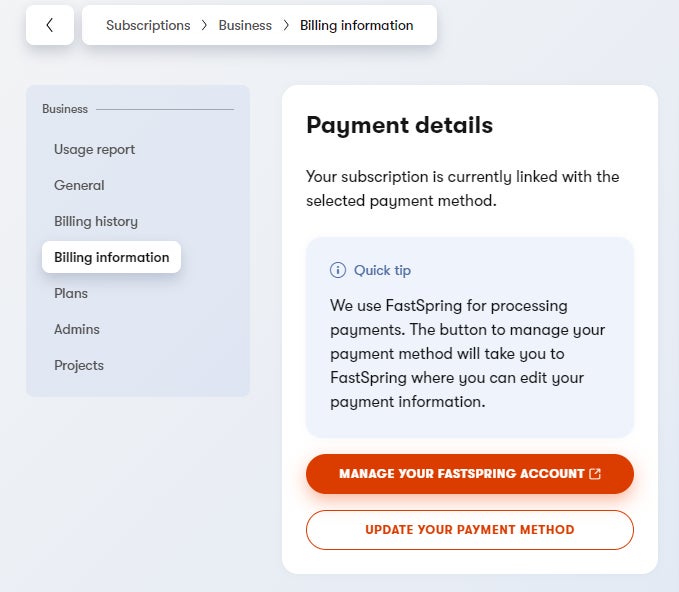Click the back arrow button
679x592 pixels.
point(50,25)
